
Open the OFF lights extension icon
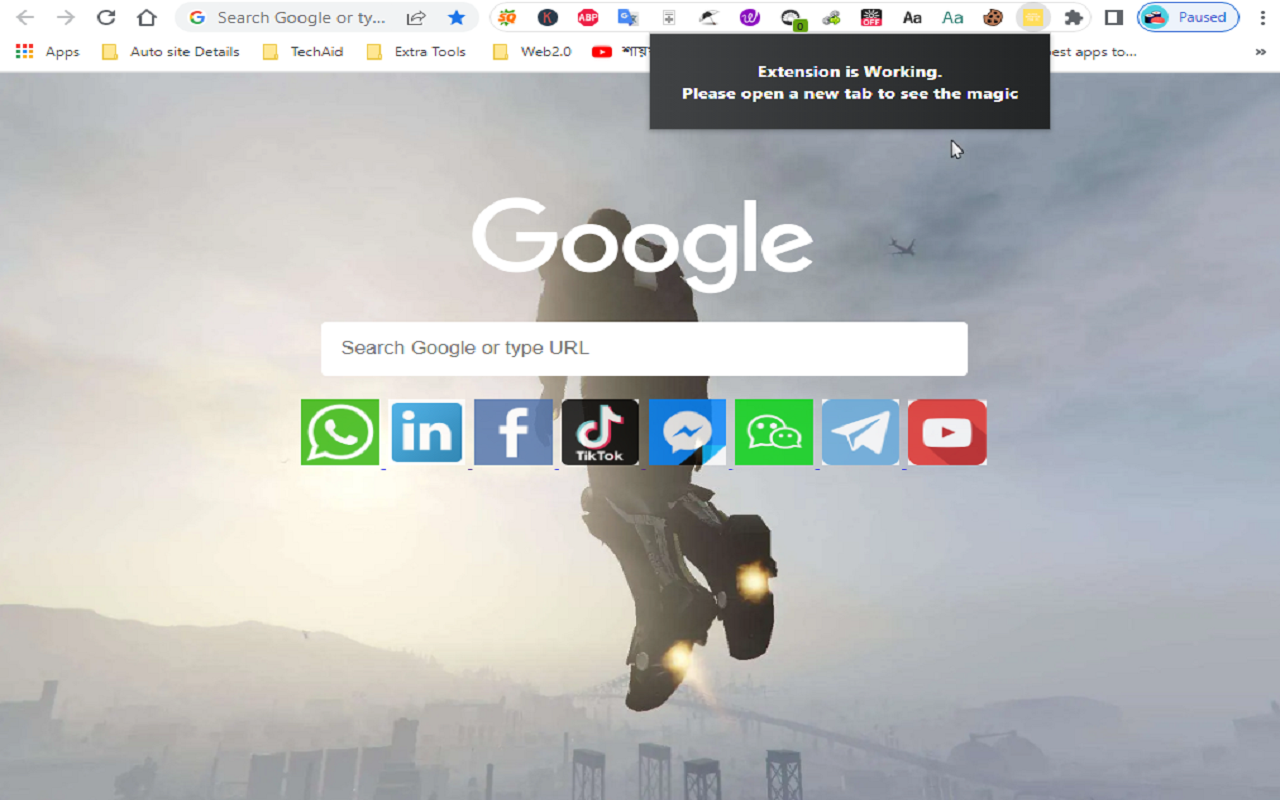pyautogui.click(x=871, y=17)
